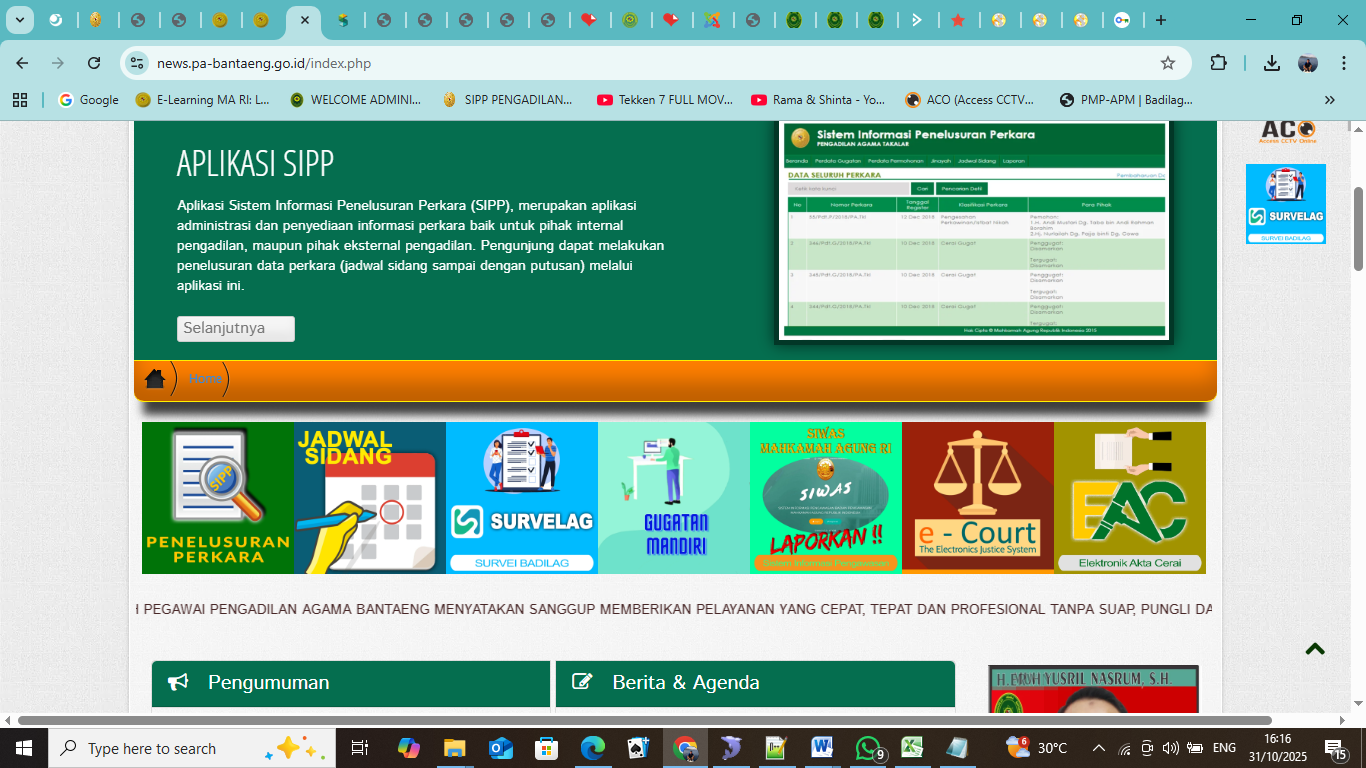The width and height of the screenshot is (1366, 768).
Task: Bookmark this page with the star icon
Action: coord(1167,63)
